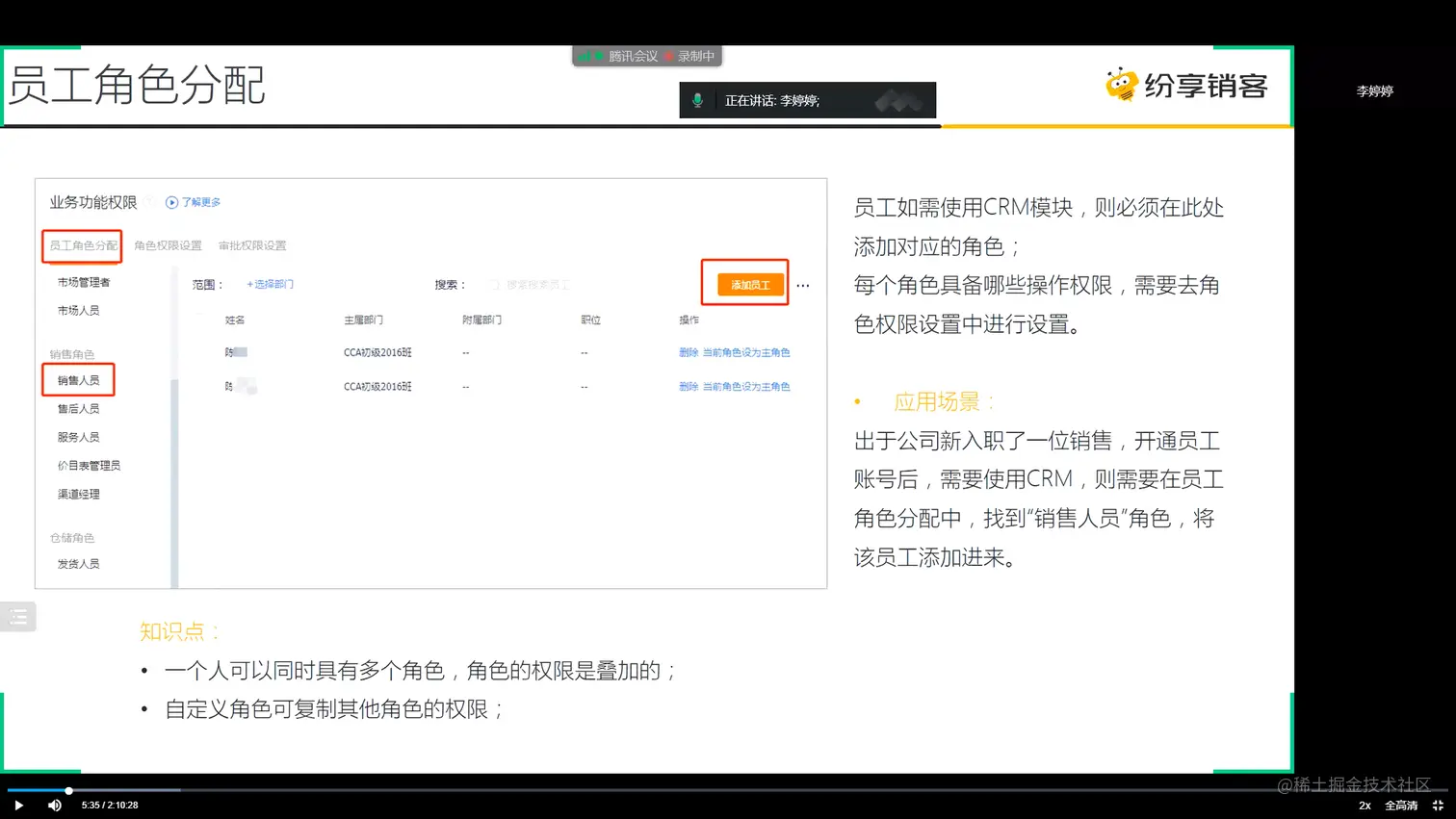
Task: Change the 2x playback speed
Action: click(1365, 806)
